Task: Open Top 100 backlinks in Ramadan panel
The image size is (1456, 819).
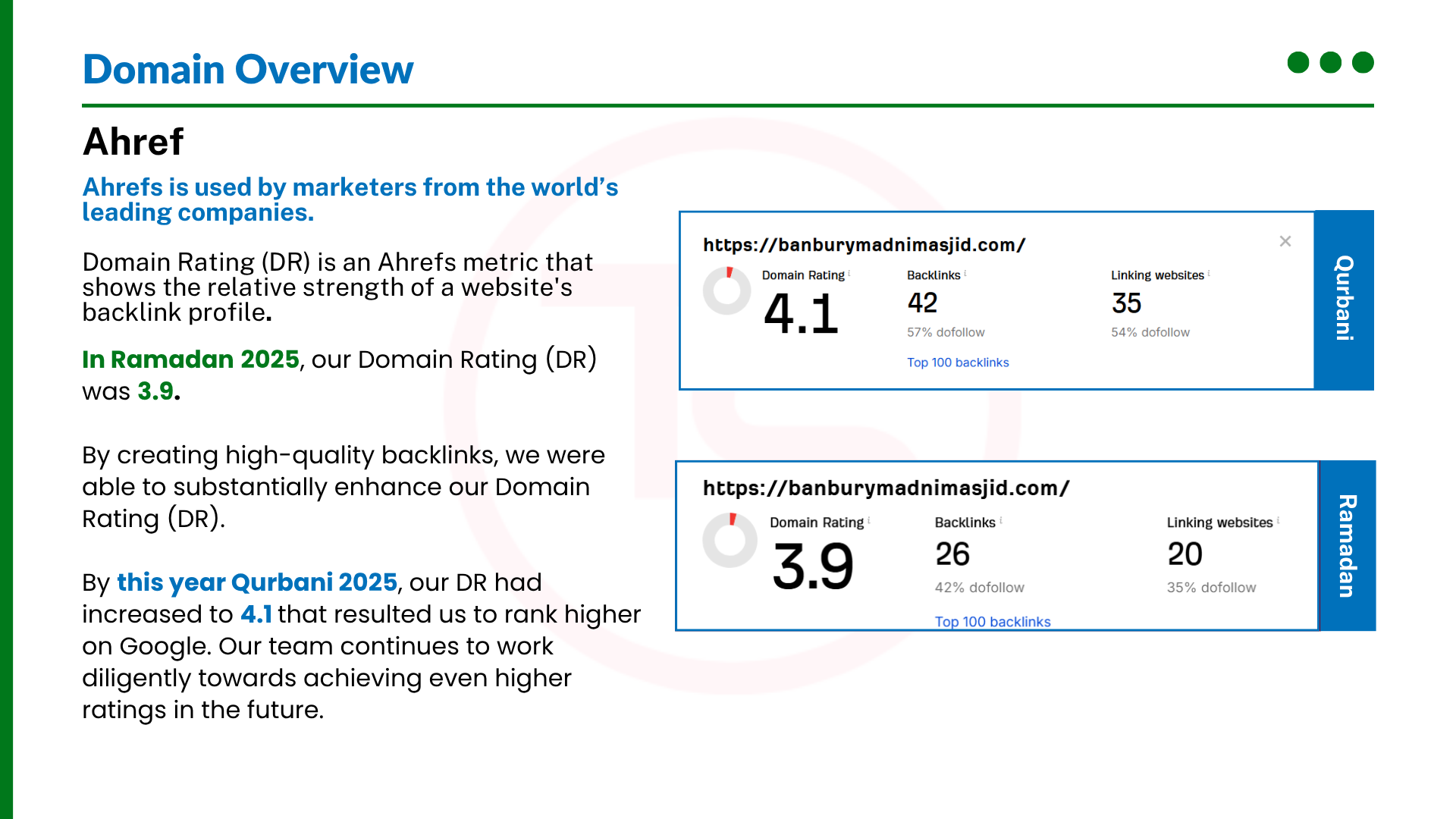Action: click(x=992, y=622)
